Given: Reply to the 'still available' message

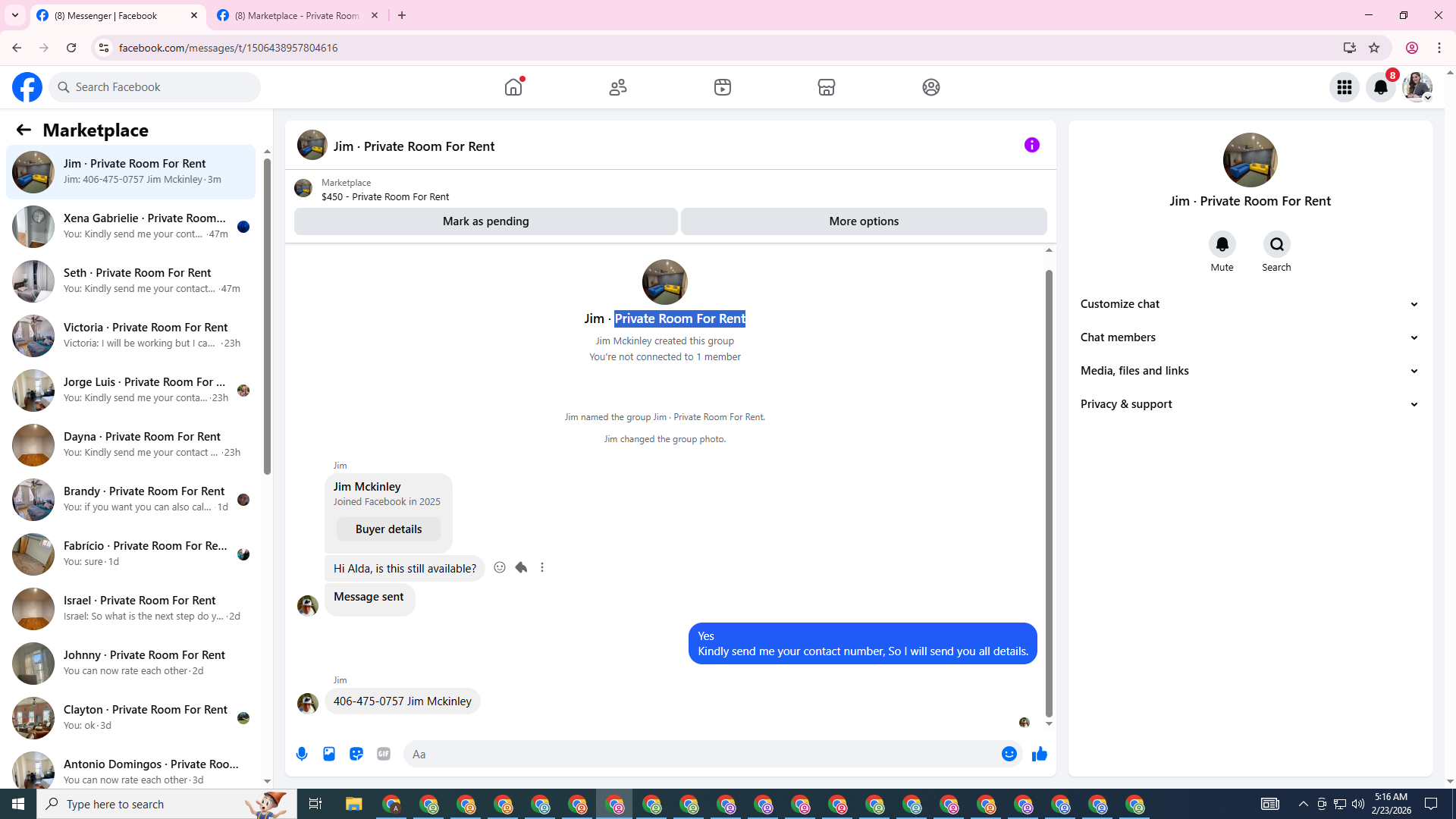Looking at the screenshot, I should pyautogui.click(x=521, y=567).
